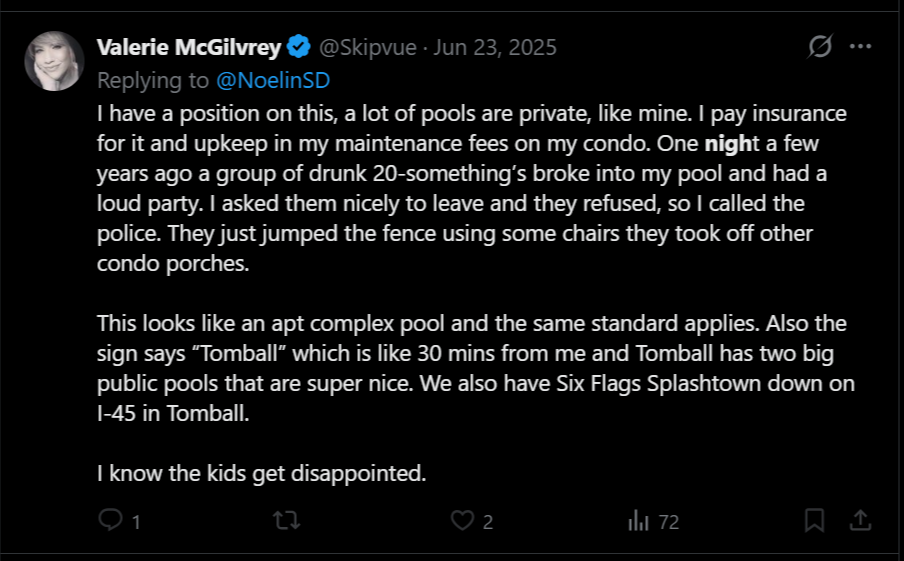This screenshot has width=904, height=561.
Task: Visit the @NoelinSD mention link
Action: (x=273, y=80)
